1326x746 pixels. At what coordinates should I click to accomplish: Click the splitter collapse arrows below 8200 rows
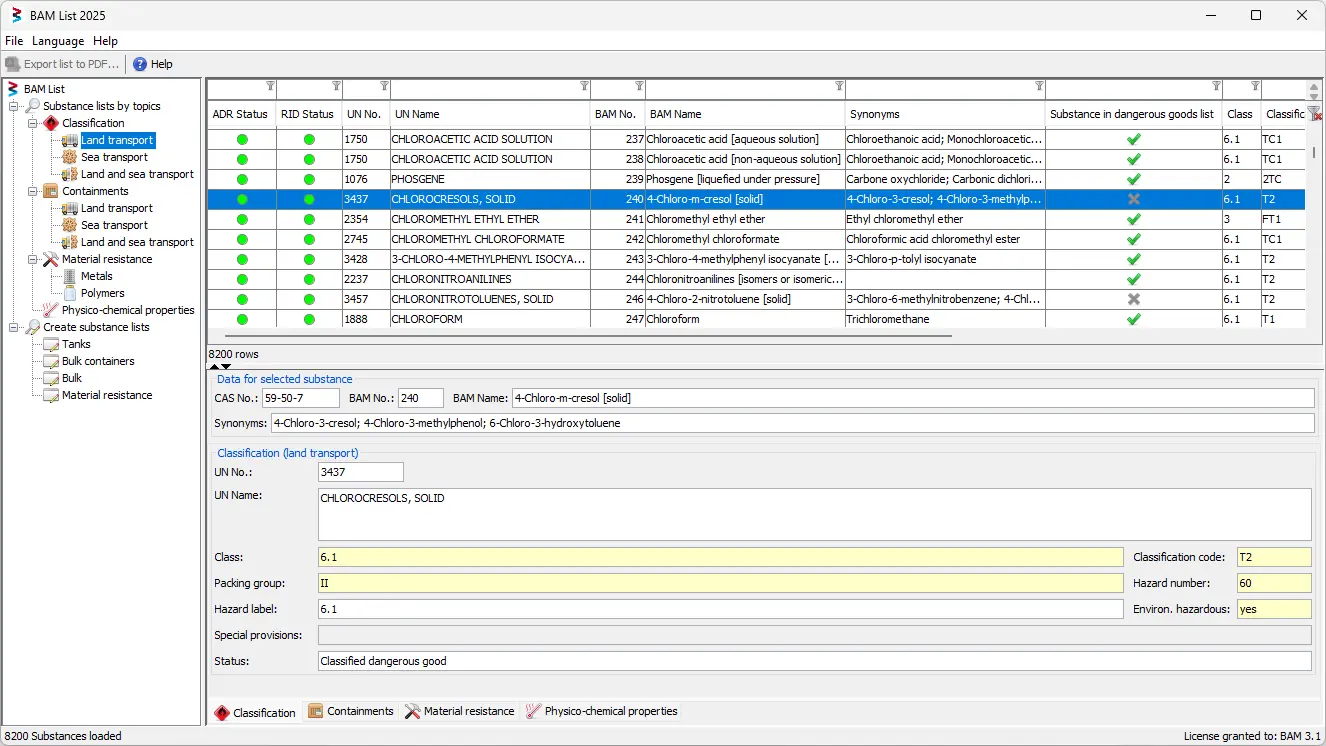[220, 367]
